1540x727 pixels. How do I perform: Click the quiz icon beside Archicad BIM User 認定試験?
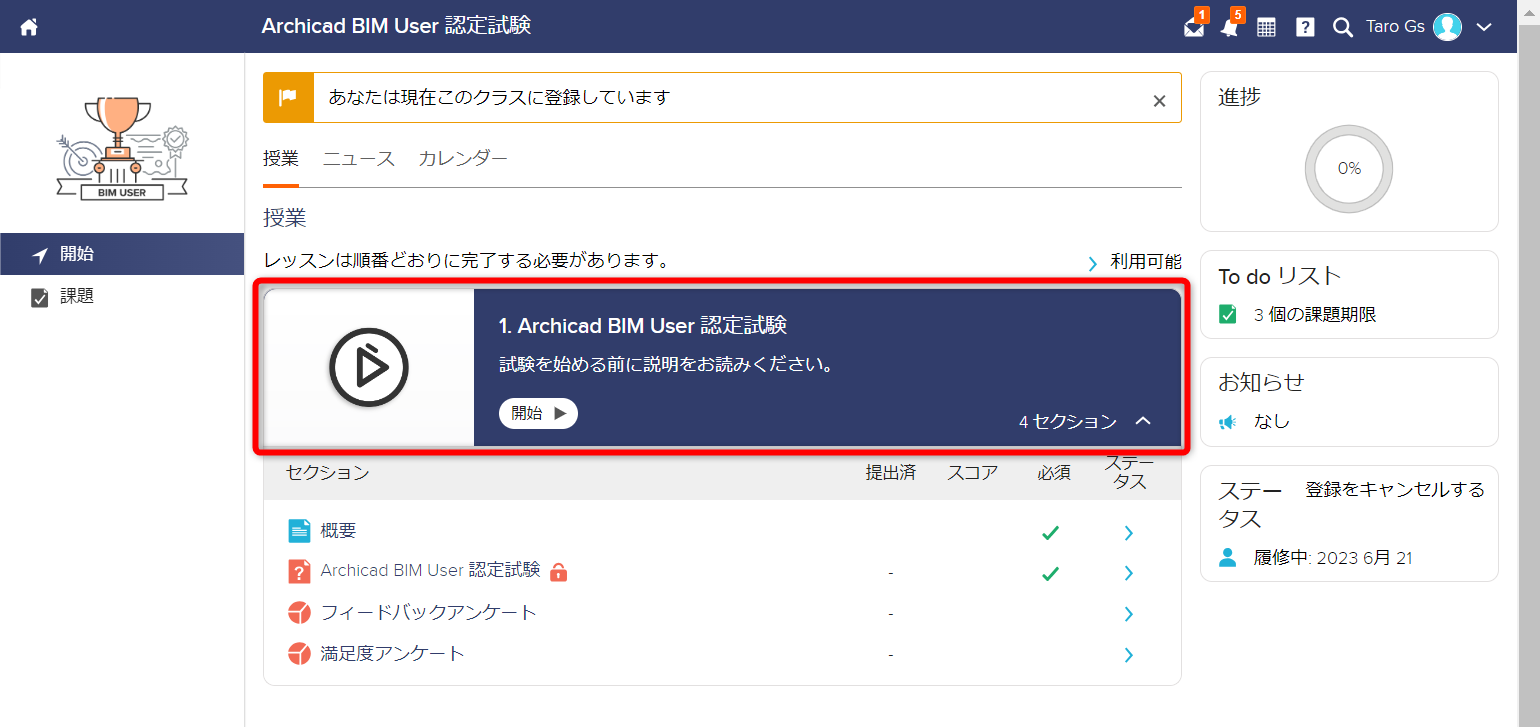[299, 571]
